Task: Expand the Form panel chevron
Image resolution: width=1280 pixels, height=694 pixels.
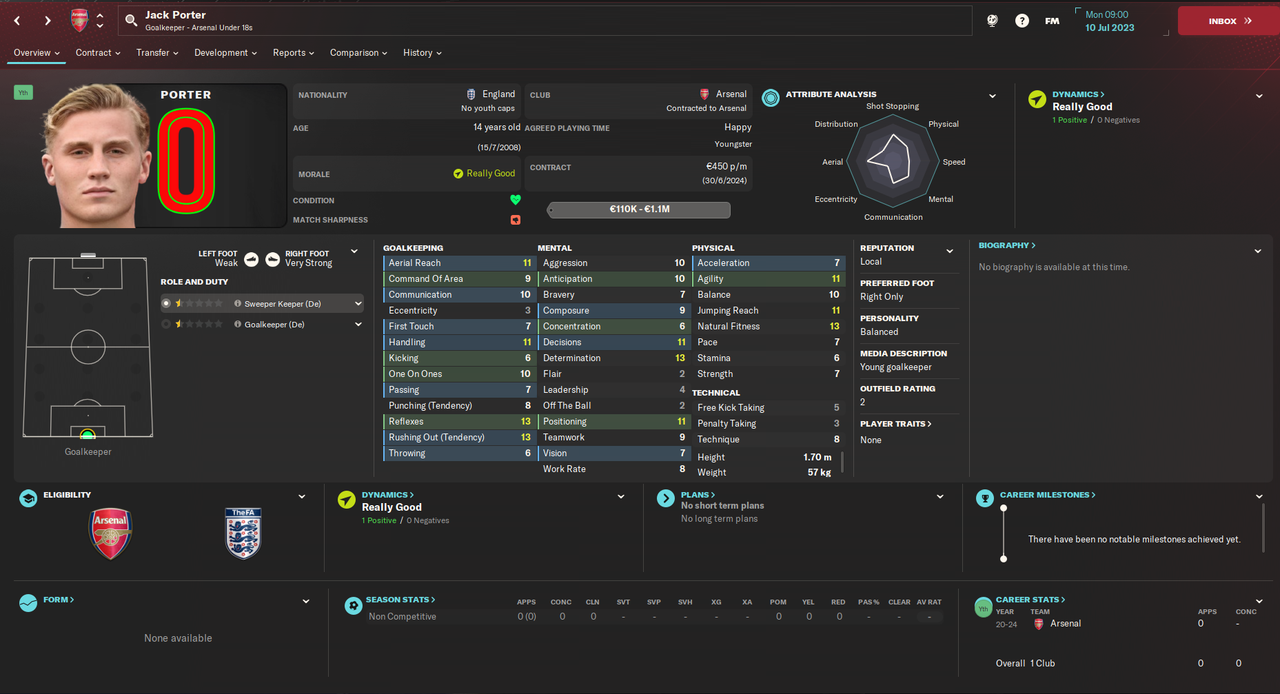Action: coord(305,601)
